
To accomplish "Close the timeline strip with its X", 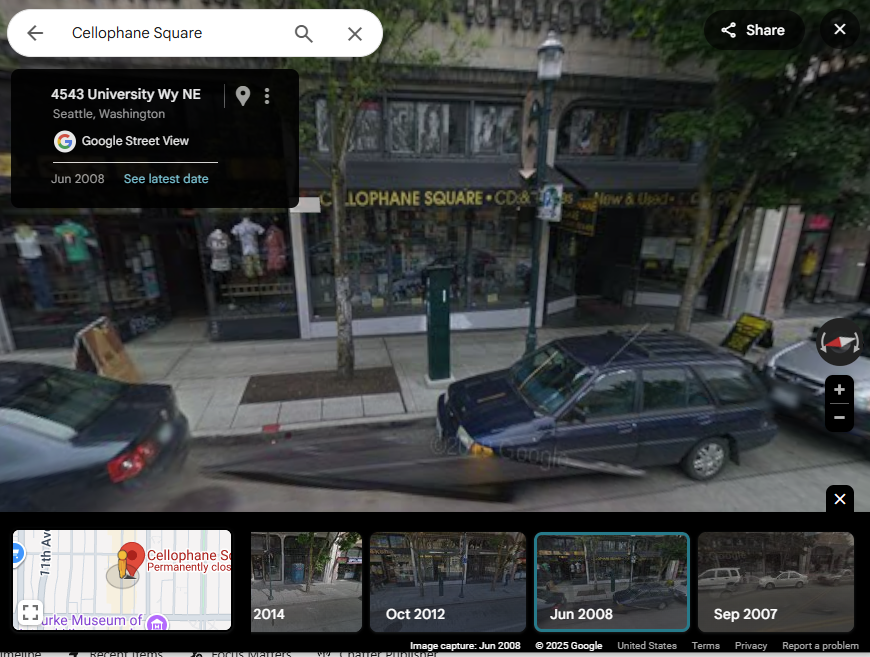I will coord(840,499).
